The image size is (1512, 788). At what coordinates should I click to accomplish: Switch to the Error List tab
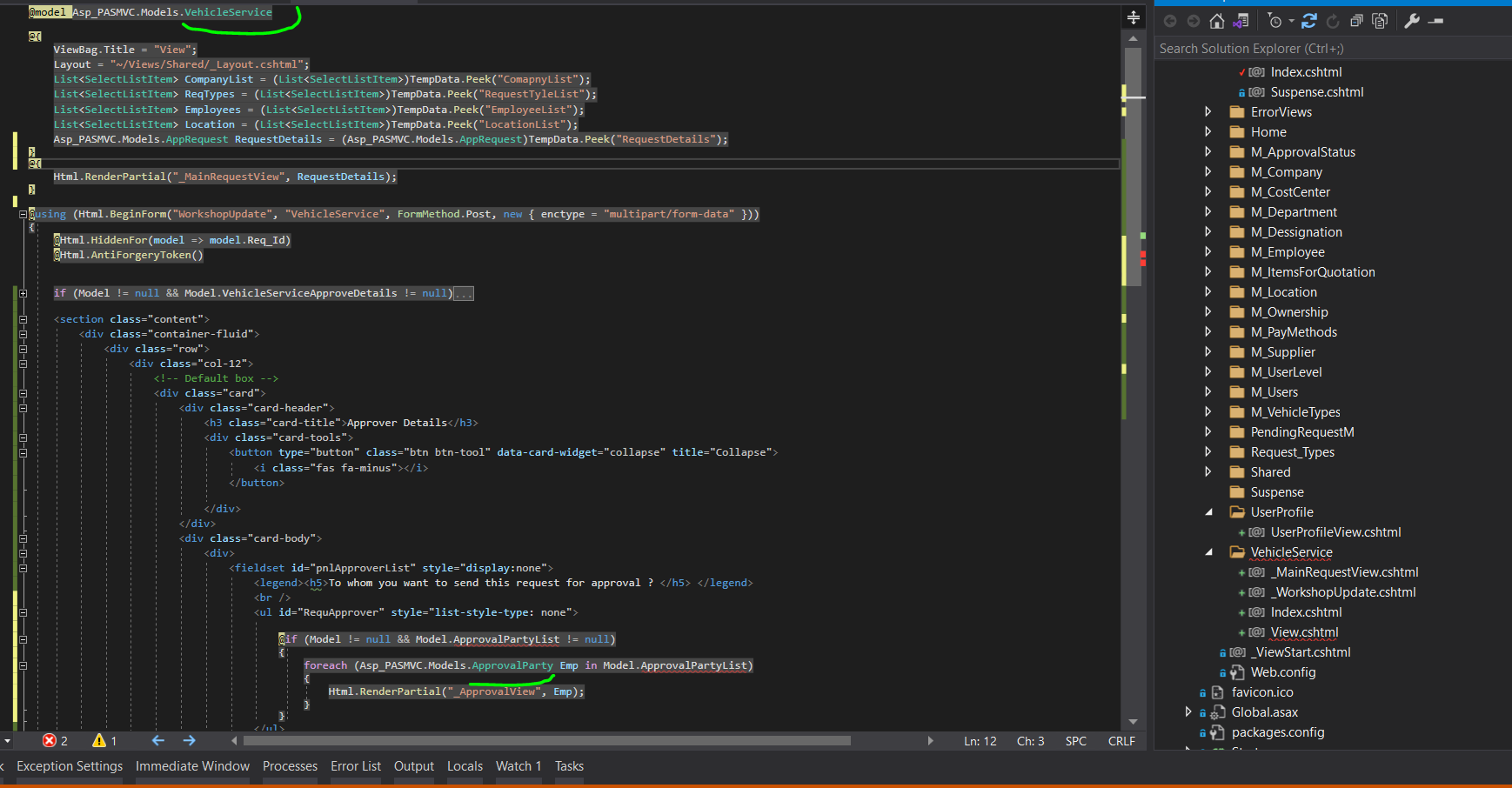pos(356,766)
